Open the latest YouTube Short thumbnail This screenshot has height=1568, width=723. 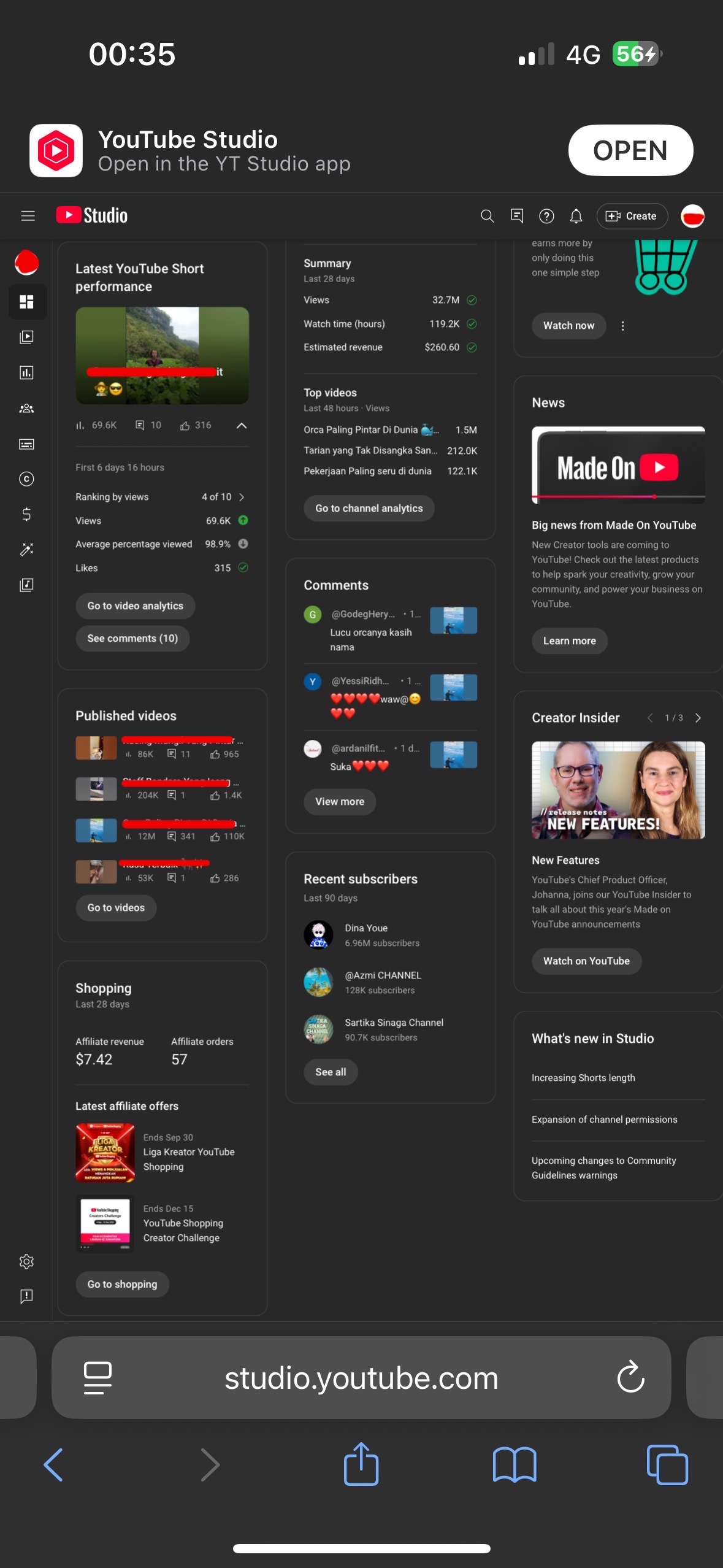pyautogui.click(x=162, y=356)
